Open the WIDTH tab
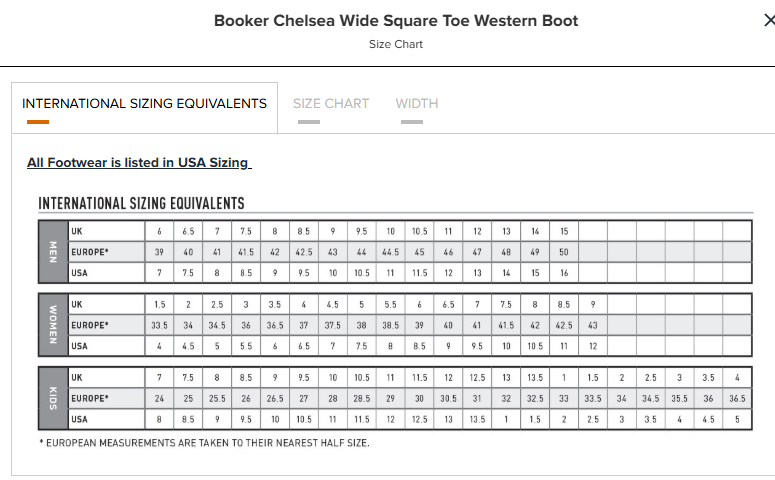The image size is (775, 480). click(417, 103)
